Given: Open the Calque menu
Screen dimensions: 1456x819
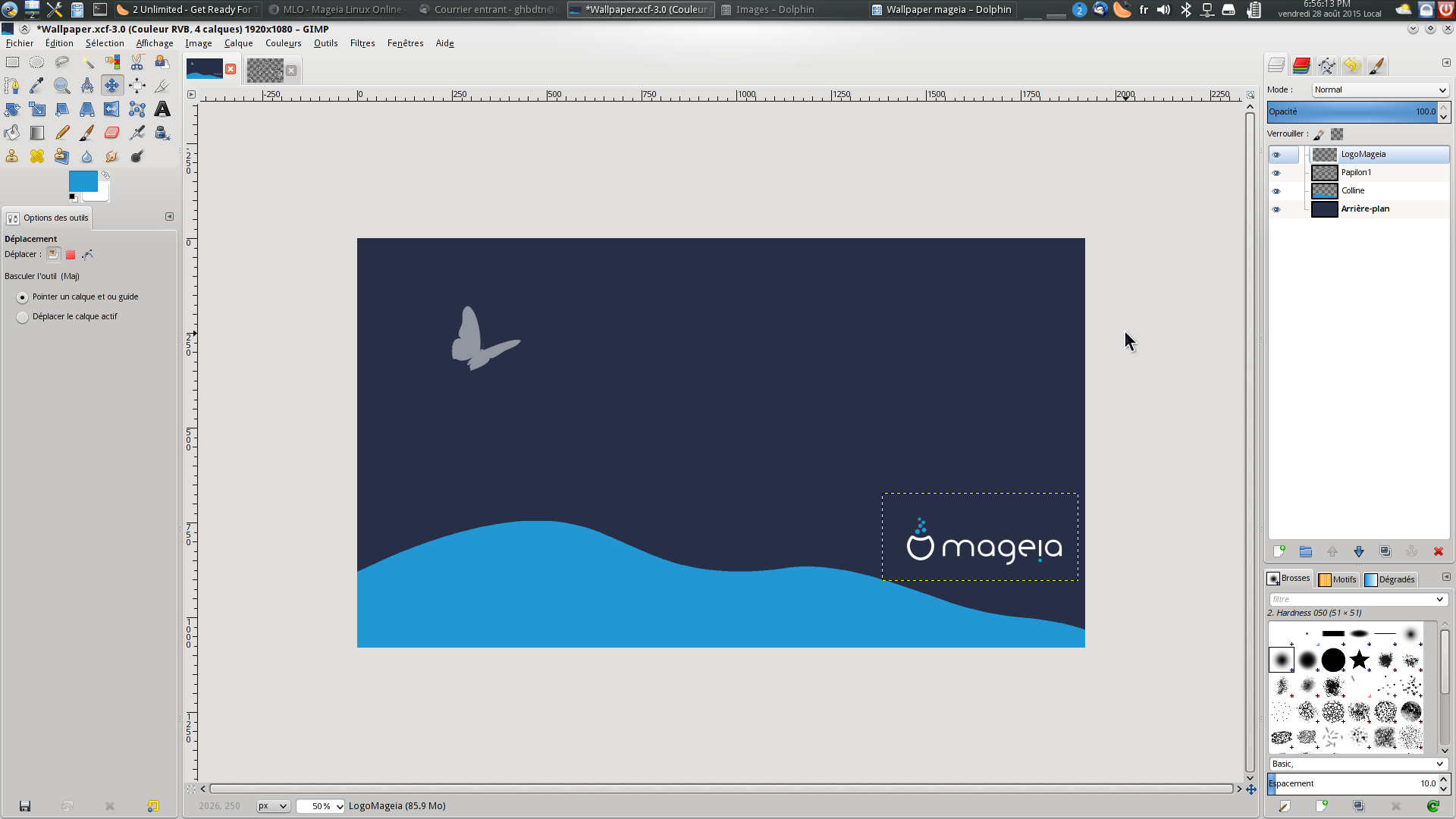Looking at the screenshot, I should coord(238,43).
